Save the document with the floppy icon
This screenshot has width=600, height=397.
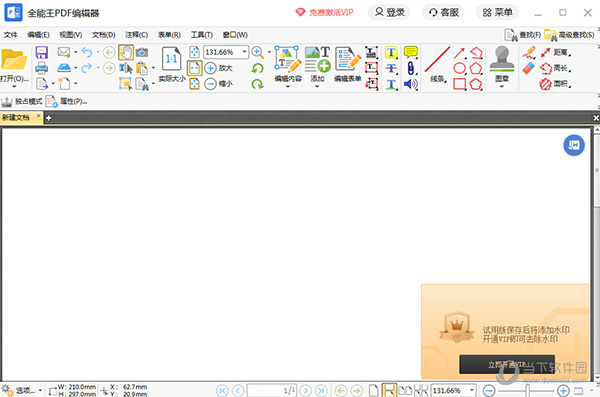tap(41, 52)
